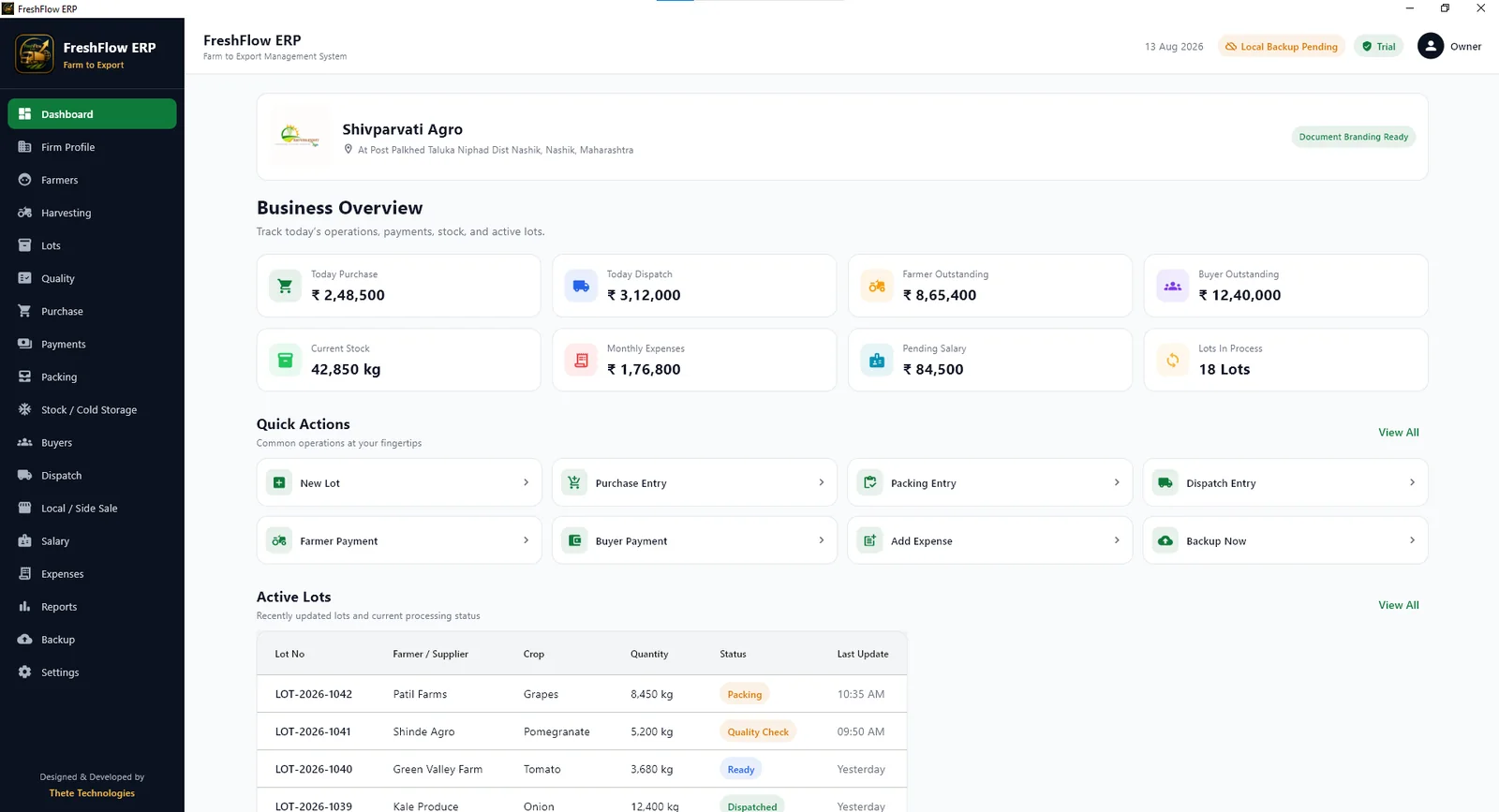Select Lots in the sidebar
The height and width of the screenshot is (812, 1499).
tap(92, 245)
